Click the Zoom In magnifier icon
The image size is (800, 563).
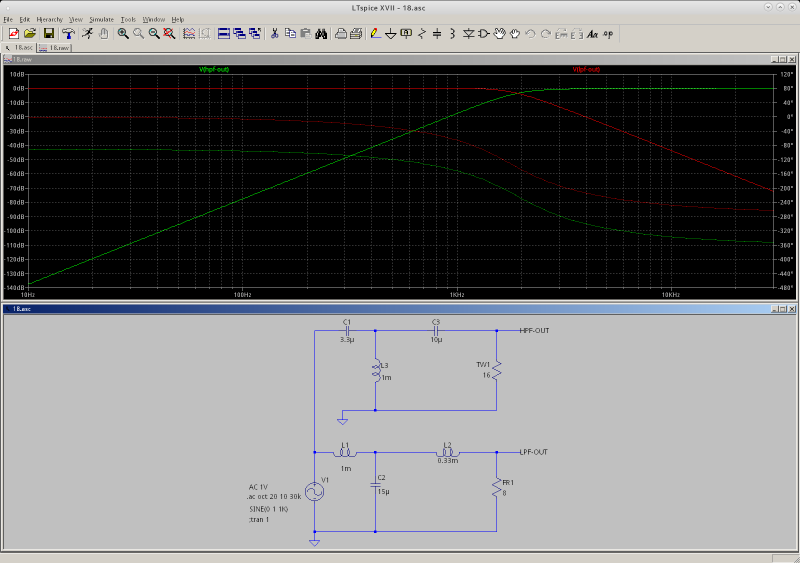point(123,33)
